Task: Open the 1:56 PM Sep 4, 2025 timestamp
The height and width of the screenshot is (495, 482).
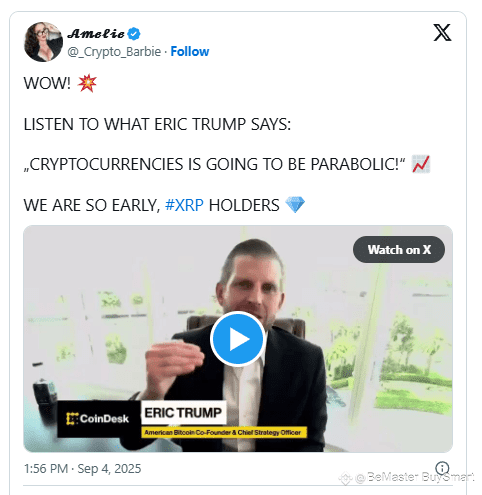Action: 82,469
